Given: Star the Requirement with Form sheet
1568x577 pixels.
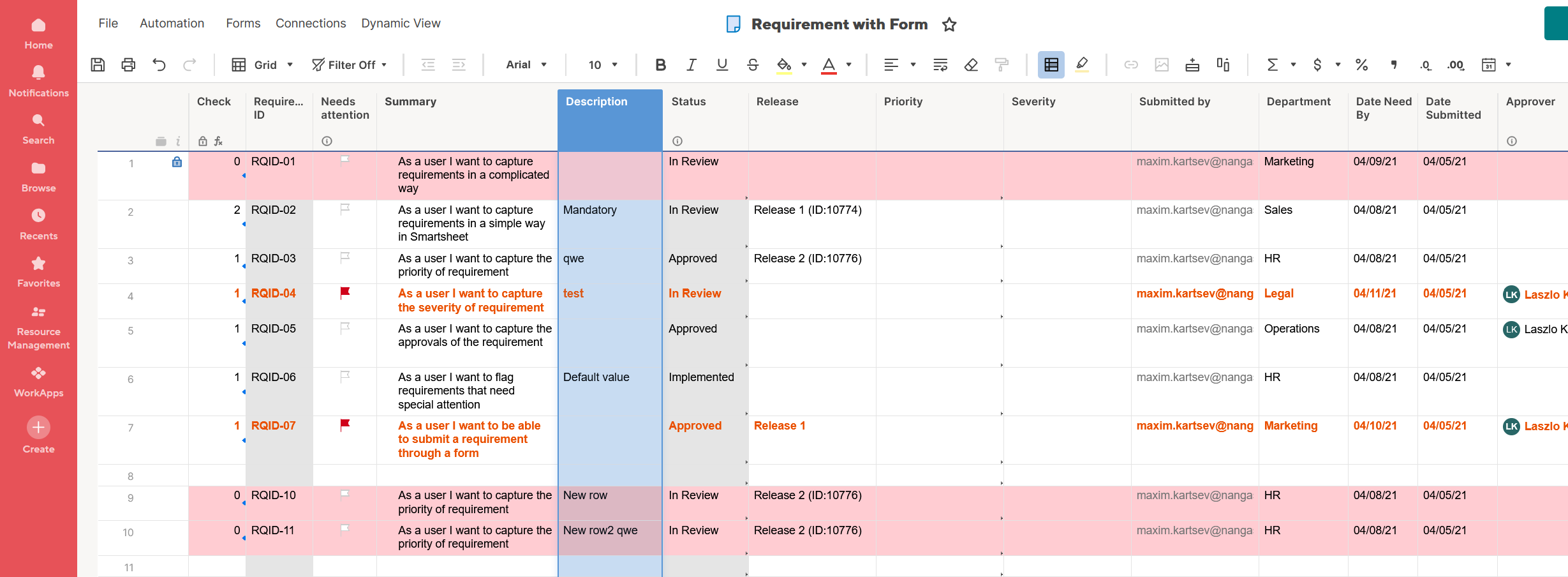Looking at the screenshot, I should [x=950, y=24].
